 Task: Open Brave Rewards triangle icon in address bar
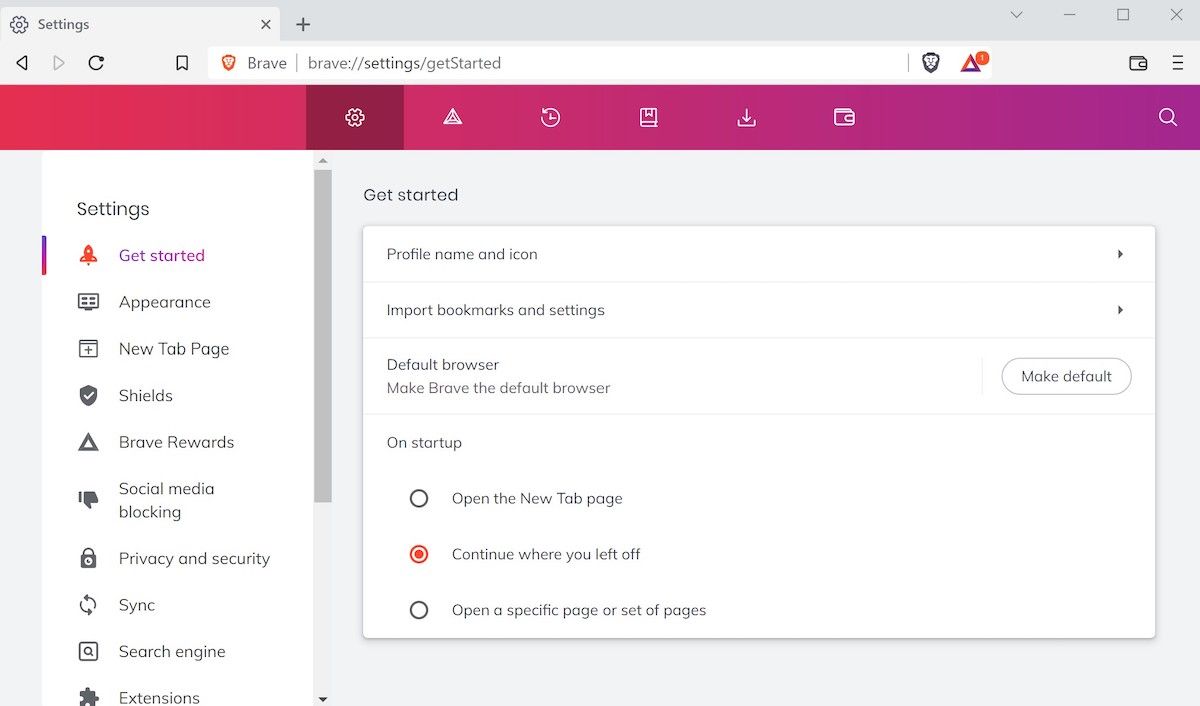[x=971, y=63]
